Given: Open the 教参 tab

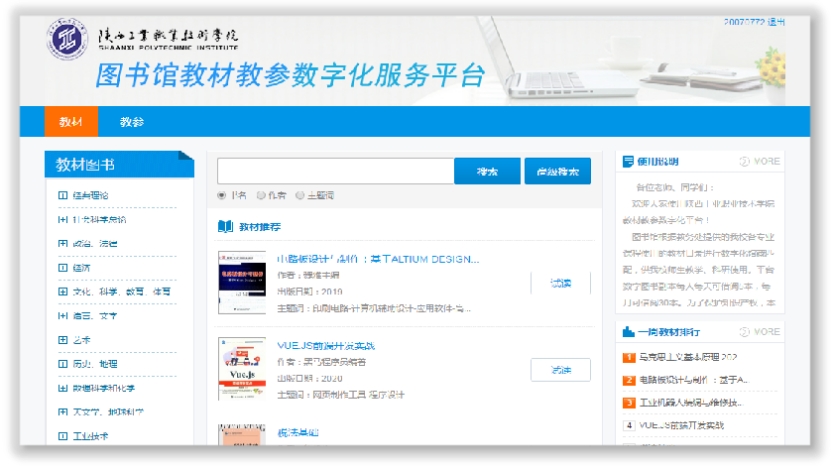Looking at the screenshot, I should [131, 122].
